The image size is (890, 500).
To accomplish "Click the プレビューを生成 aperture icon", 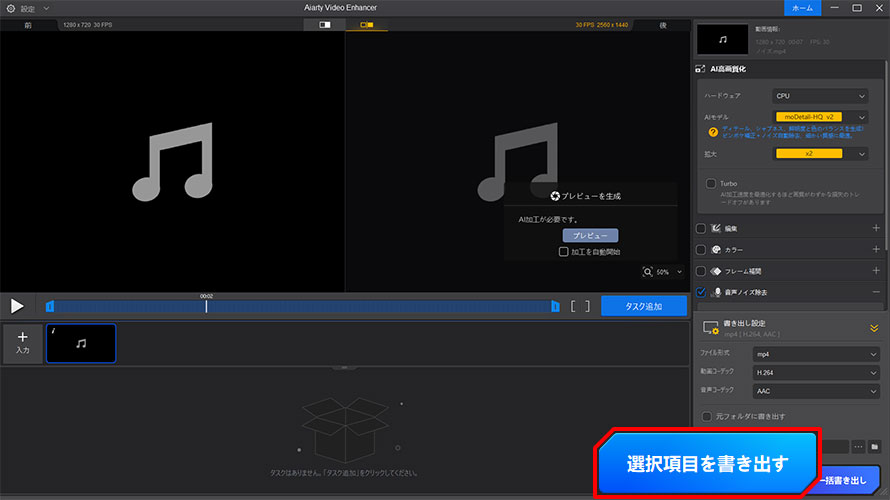I will pyautogui.click(x=555, y=196).
